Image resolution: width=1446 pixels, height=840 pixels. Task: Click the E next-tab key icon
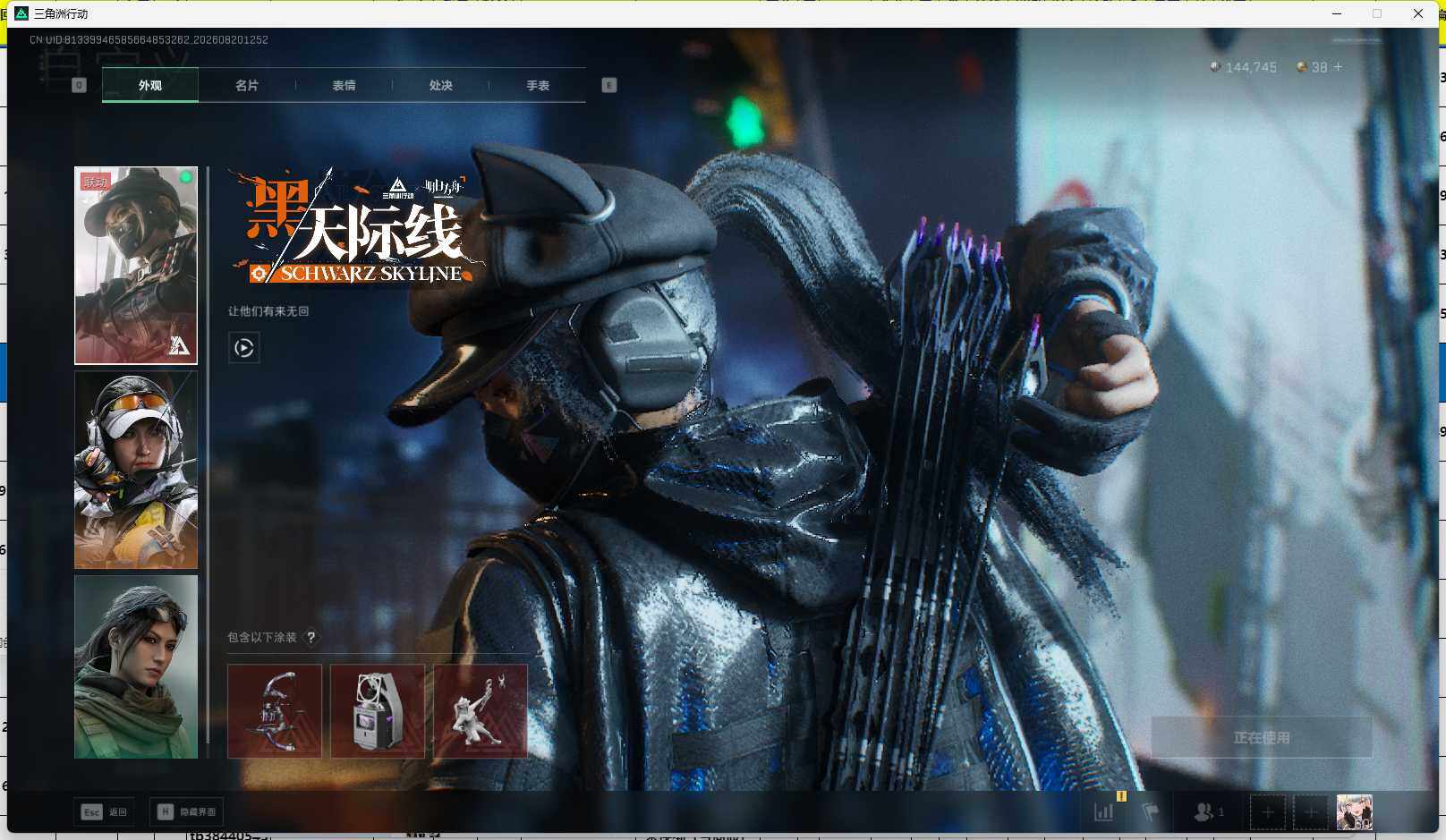pyautogui.click(x=609, y=85)
